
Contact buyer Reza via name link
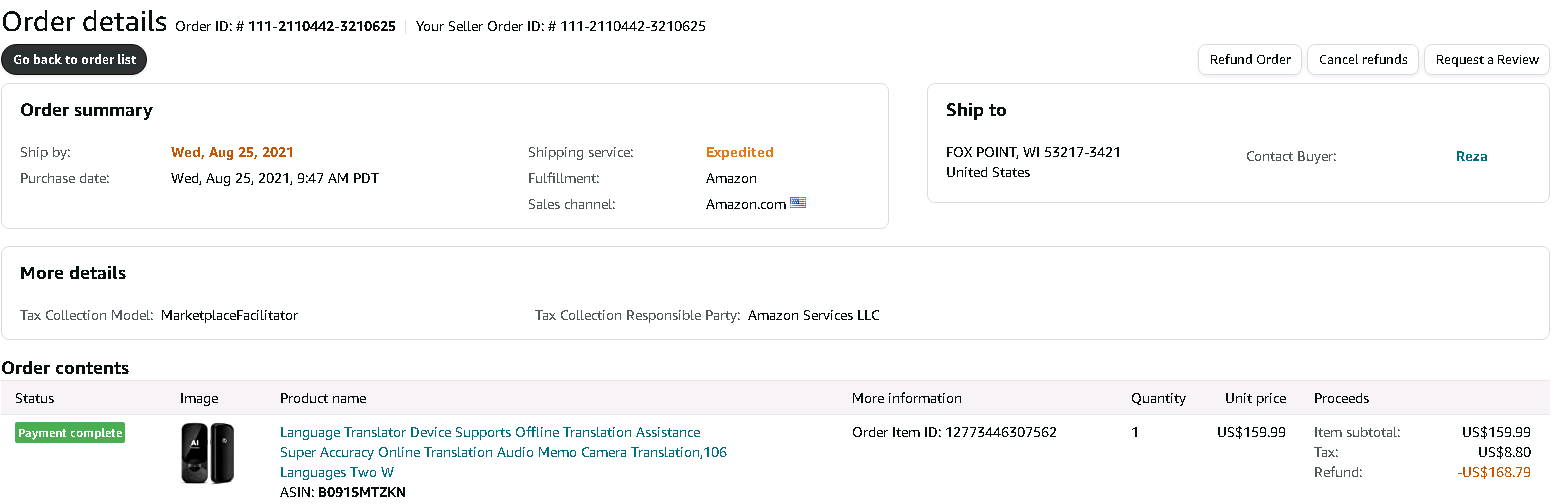tap(1471, 157)
